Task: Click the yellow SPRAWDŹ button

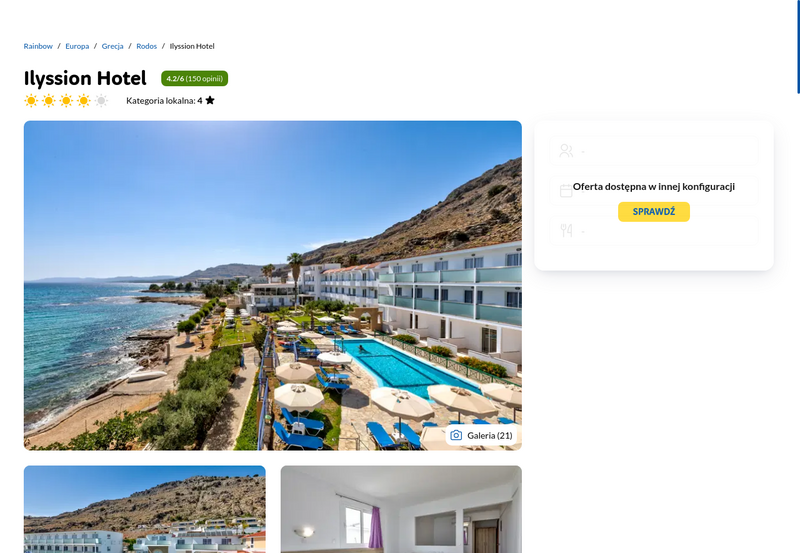Action: (x=654, y=212)
